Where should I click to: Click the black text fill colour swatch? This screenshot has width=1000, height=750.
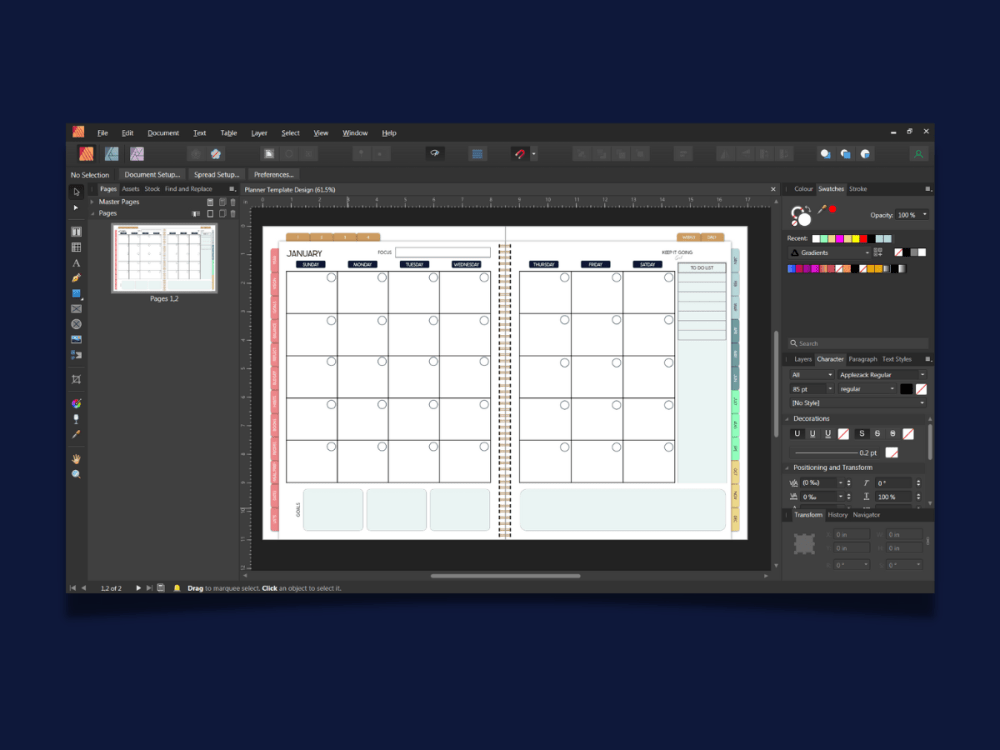tap(906, 389)
